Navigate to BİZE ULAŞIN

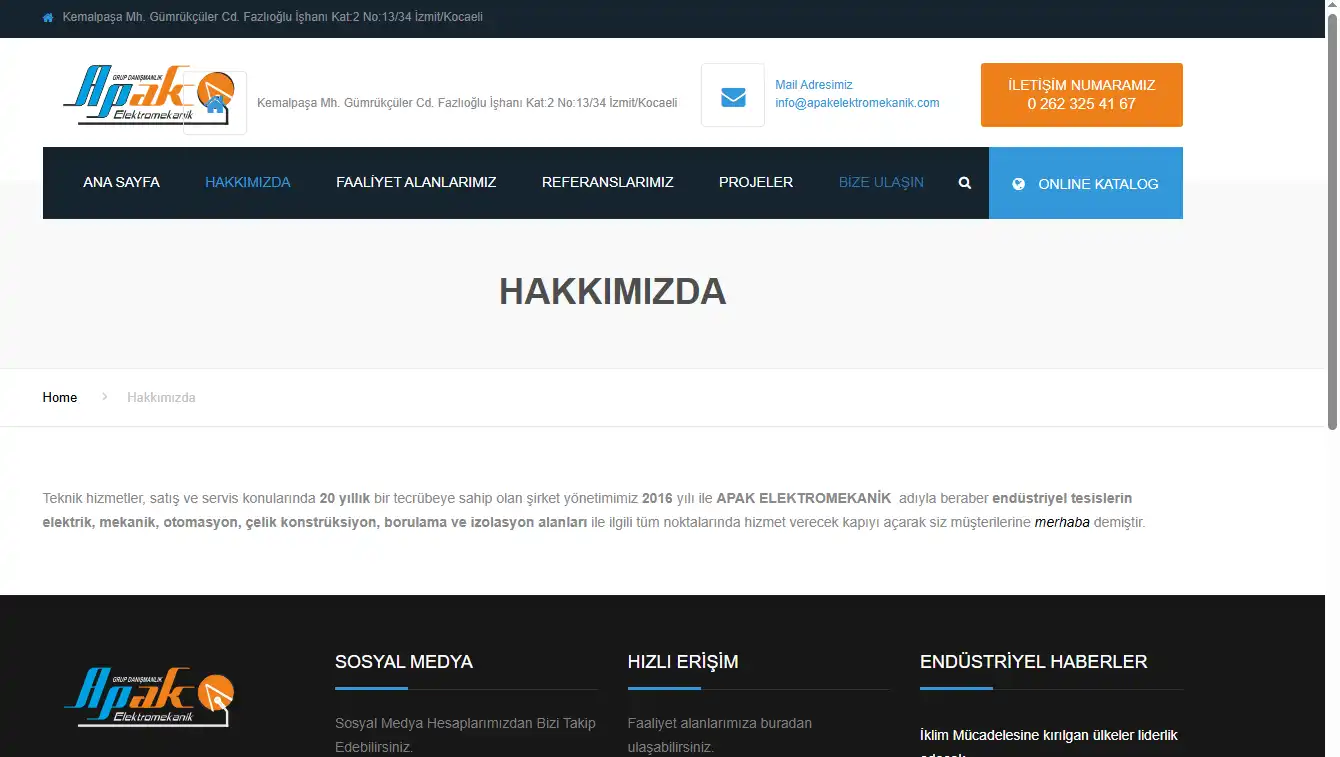point(881,183)
